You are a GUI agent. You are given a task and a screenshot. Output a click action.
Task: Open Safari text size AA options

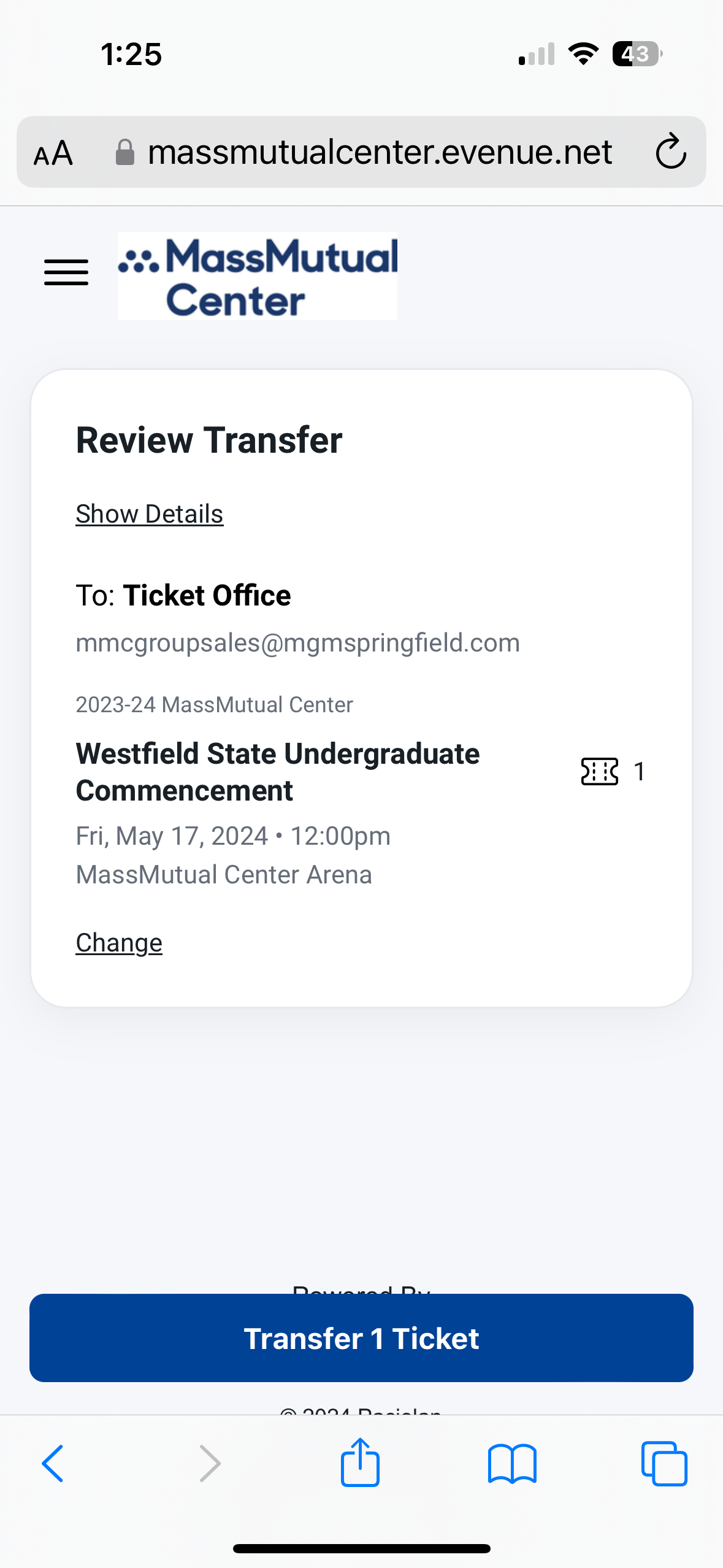(x=53, y=153)
